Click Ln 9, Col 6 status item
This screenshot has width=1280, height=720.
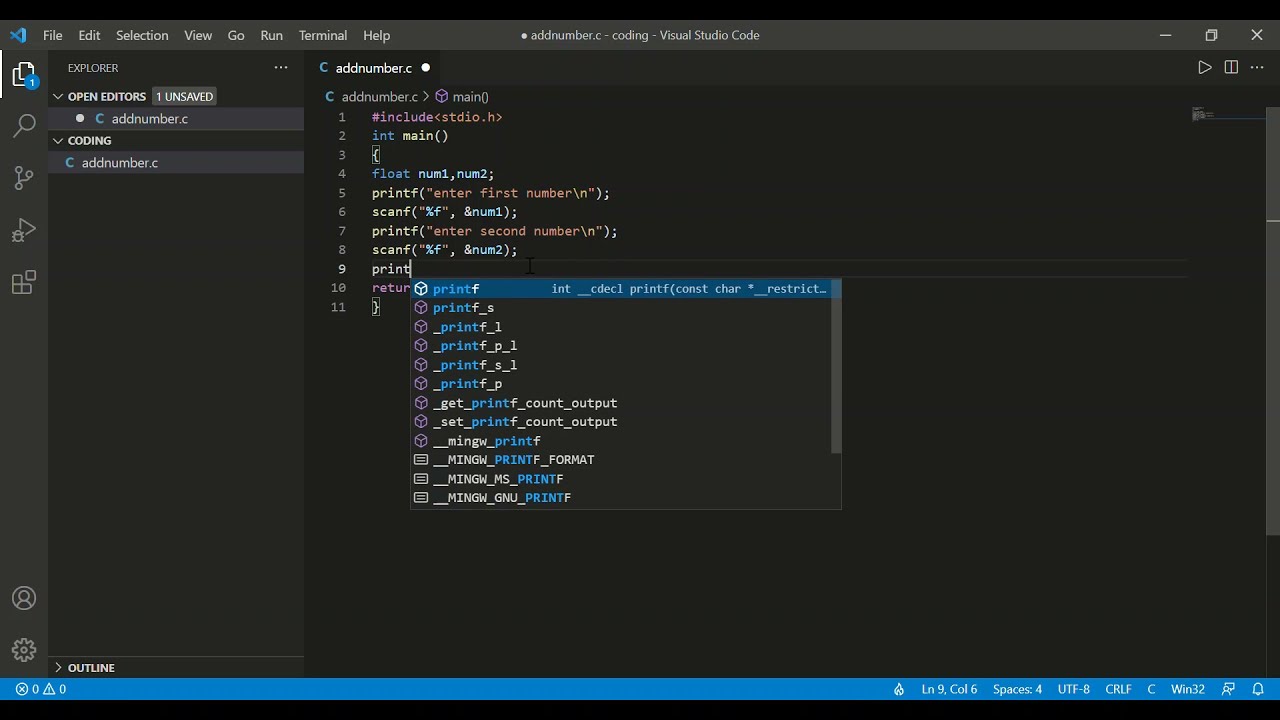[x=949, y=689]
